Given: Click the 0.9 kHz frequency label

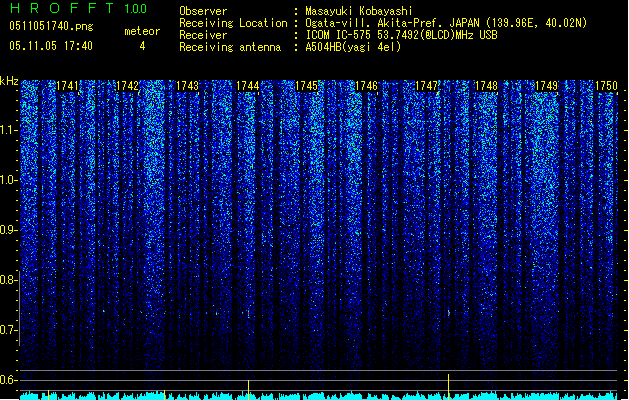Looking at the screenshot, I should tap(8, 230).
